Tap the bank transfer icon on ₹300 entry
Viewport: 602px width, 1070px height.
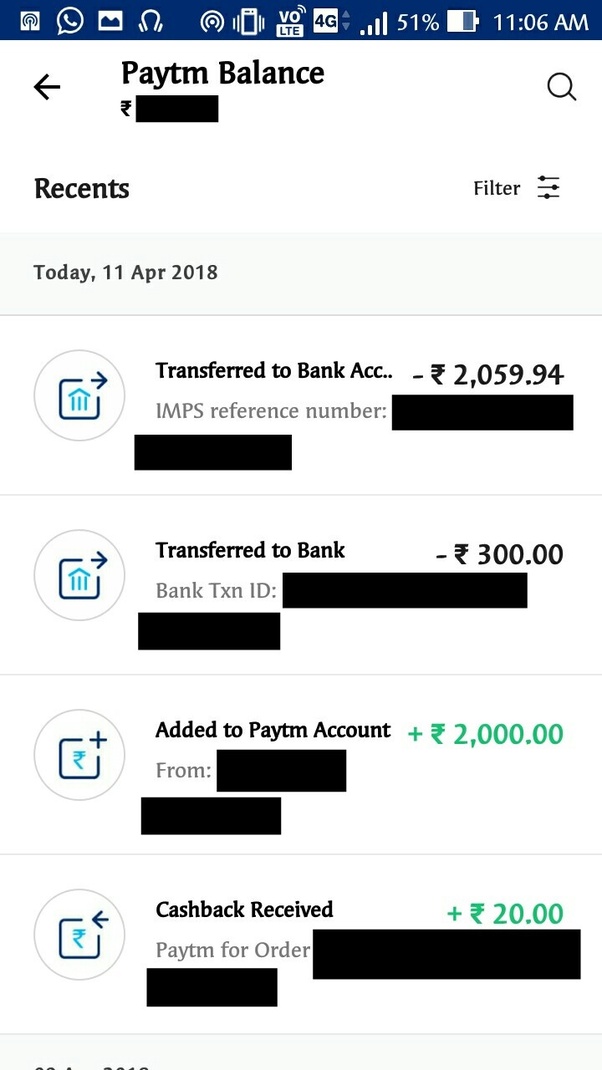pyautogui.click(x=79, y=575)
